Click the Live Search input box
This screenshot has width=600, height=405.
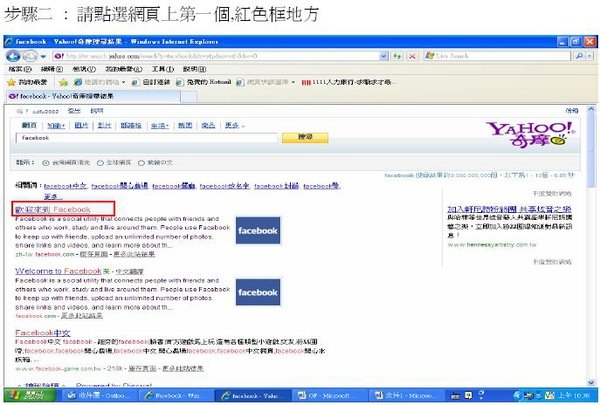point(497,56)
